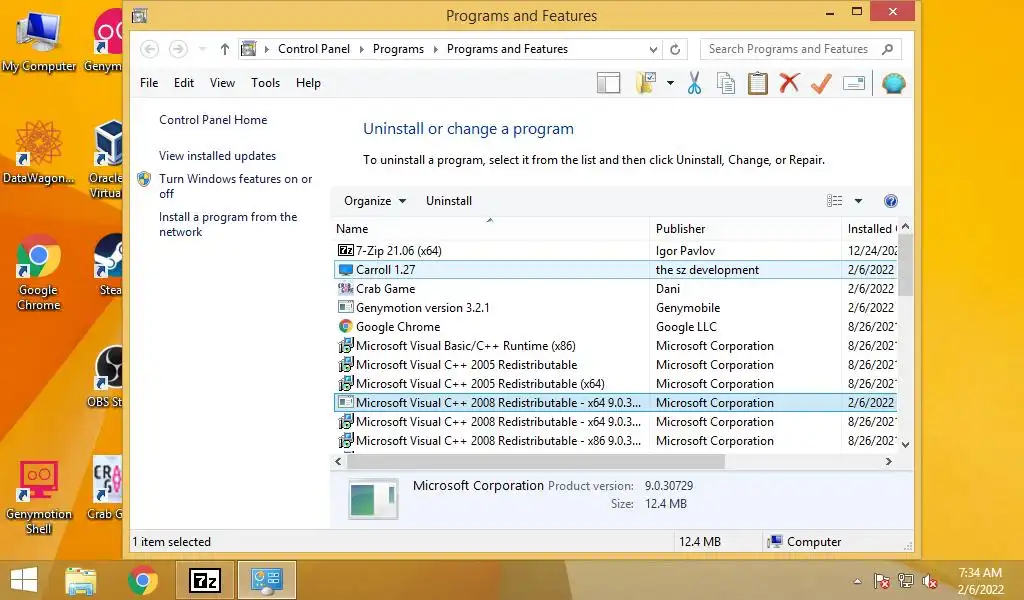Go forward with the Forward arrow

point(178,49)
